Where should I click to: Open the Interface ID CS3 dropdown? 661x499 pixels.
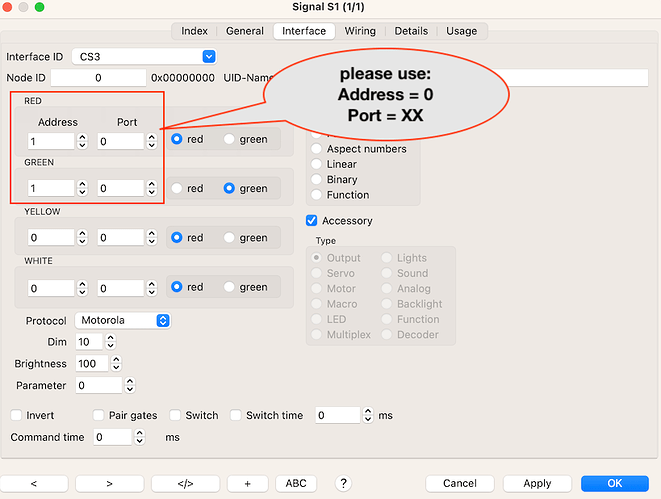(x=208, y=57)
